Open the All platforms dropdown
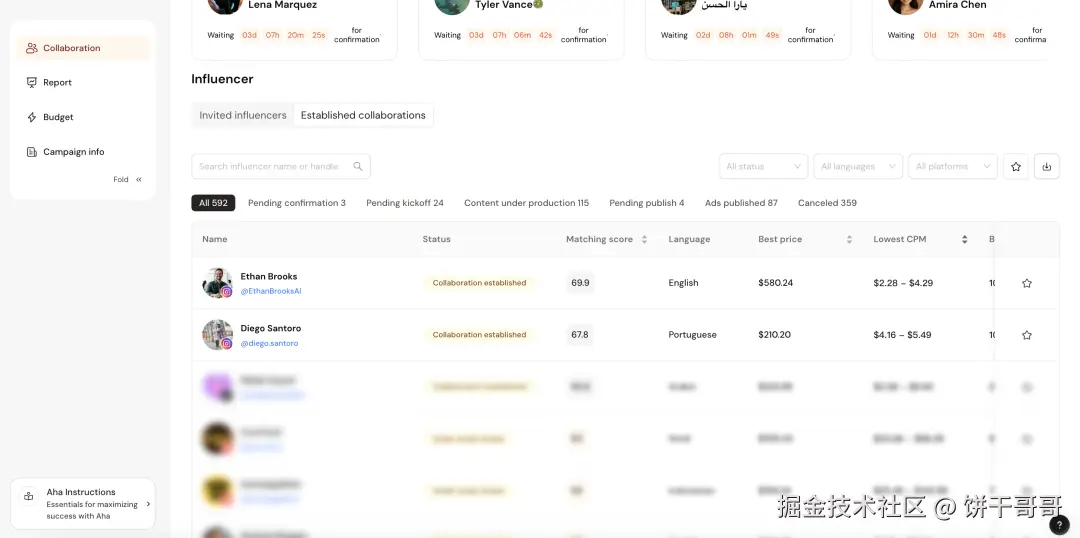Viewport: 1080px width, 538px height. point(953,167)
